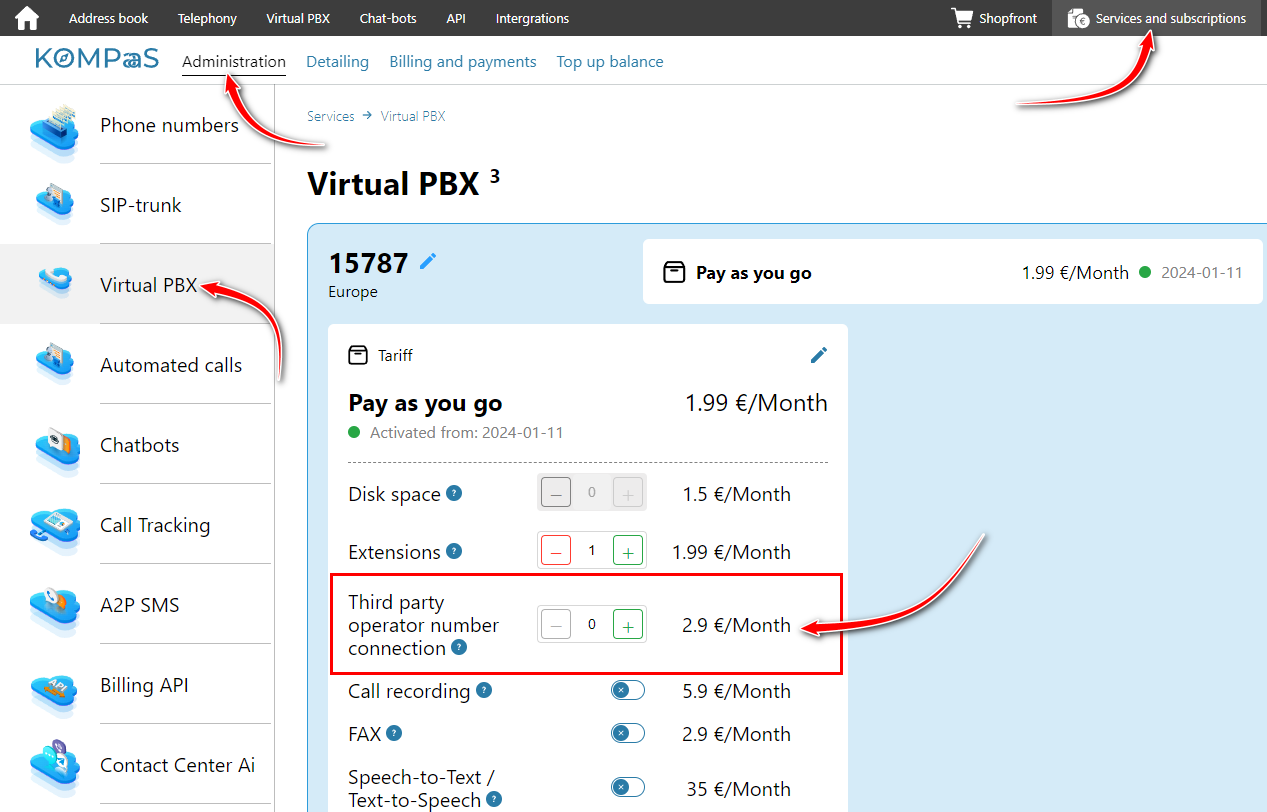Open Services and subscriptions

[x=1159, y=18]
